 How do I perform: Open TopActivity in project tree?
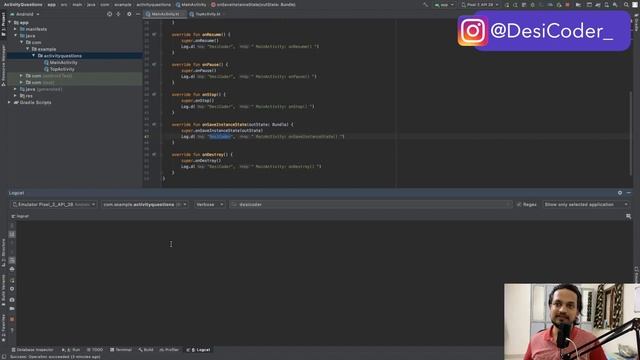(x=62, y=69)
